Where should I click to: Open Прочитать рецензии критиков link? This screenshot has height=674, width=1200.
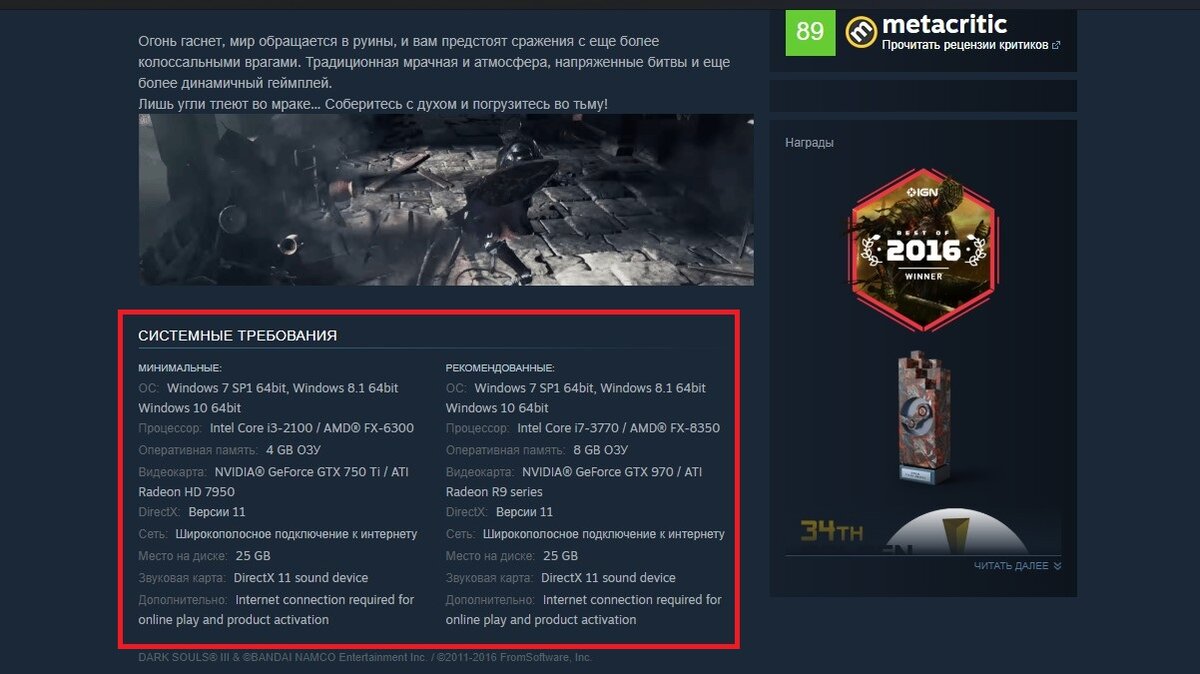click(965, 45)
